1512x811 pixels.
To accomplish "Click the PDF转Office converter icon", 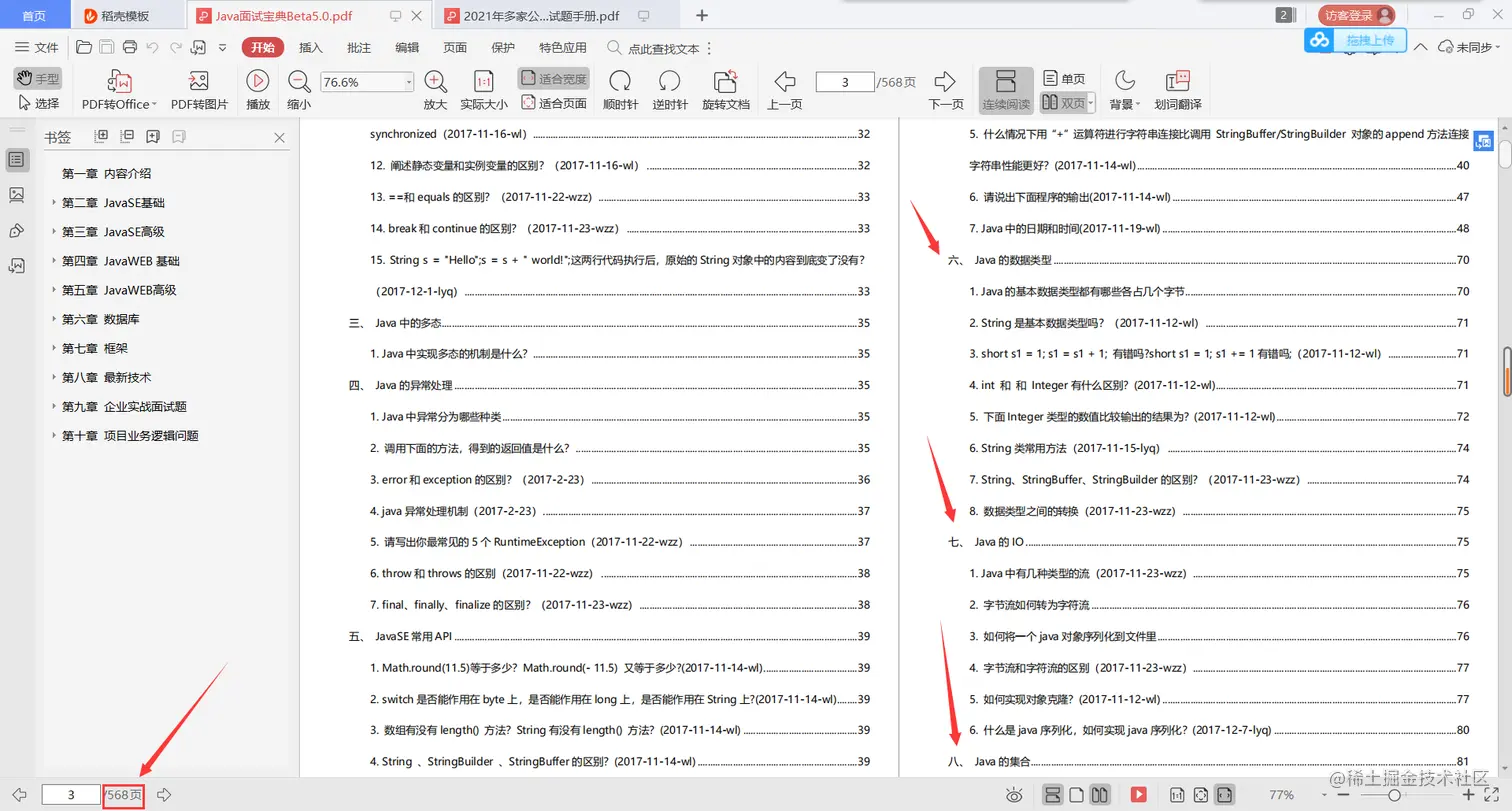I will pos(119,82).
